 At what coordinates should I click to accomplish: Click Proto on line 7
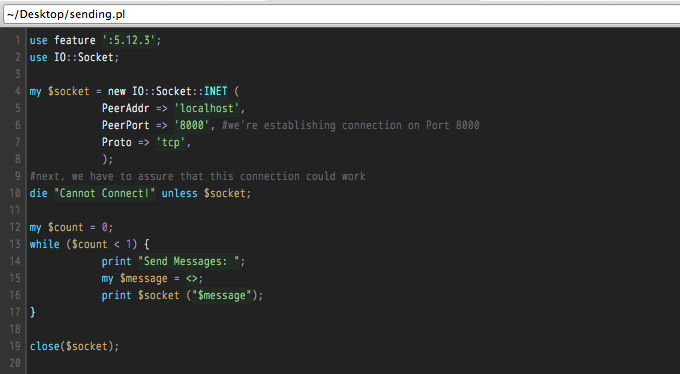point(117,142)
